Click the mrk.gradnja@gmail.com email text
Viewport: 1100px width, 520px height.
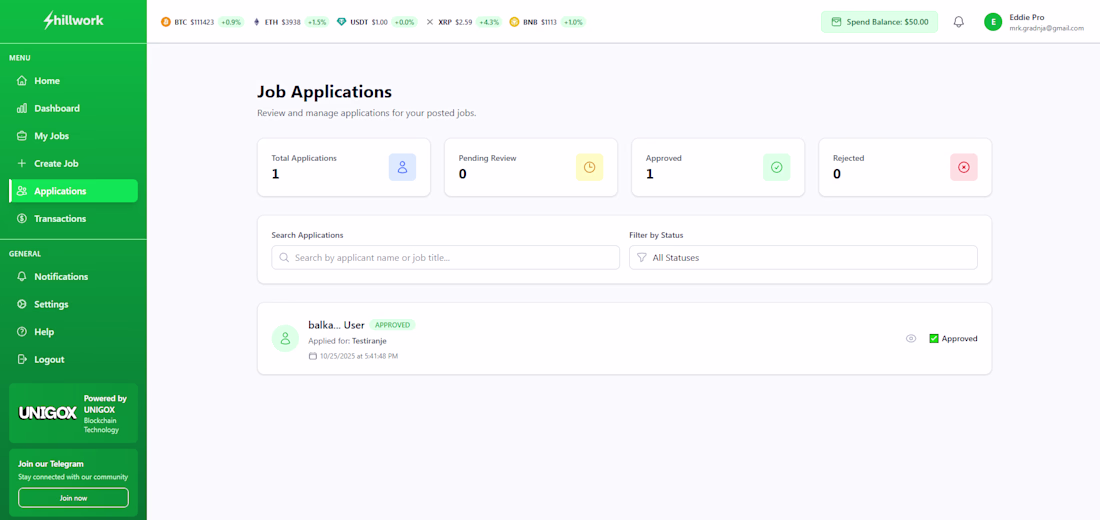pos(1047,28)
